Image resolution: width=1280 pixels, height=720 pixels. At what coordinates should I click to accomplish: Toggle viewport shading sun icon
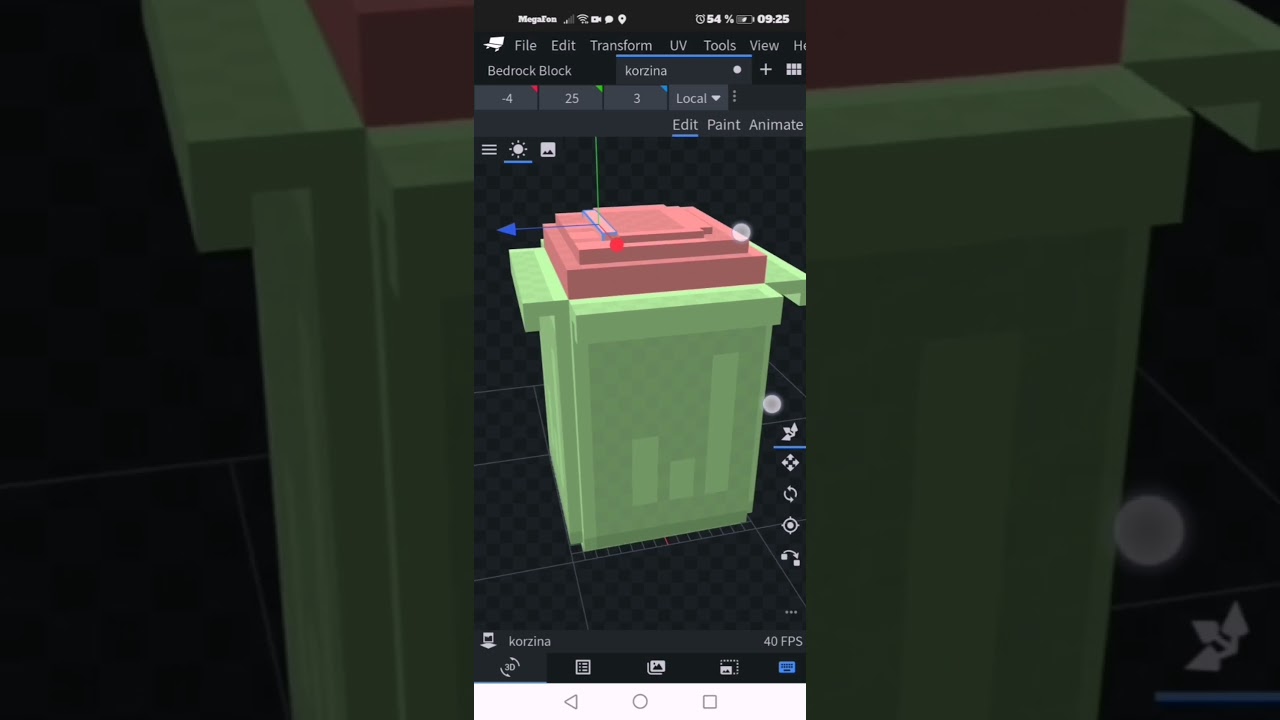[x=518, y=150]
